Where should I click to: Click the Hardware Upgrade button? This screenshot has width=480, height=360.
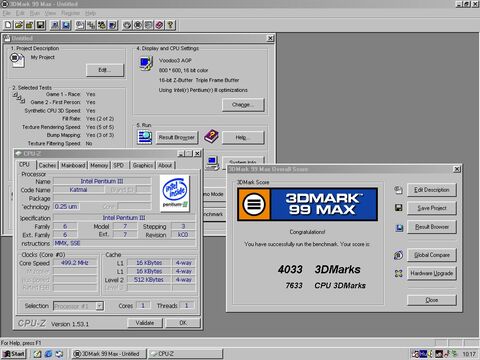[x=432, y=273]
